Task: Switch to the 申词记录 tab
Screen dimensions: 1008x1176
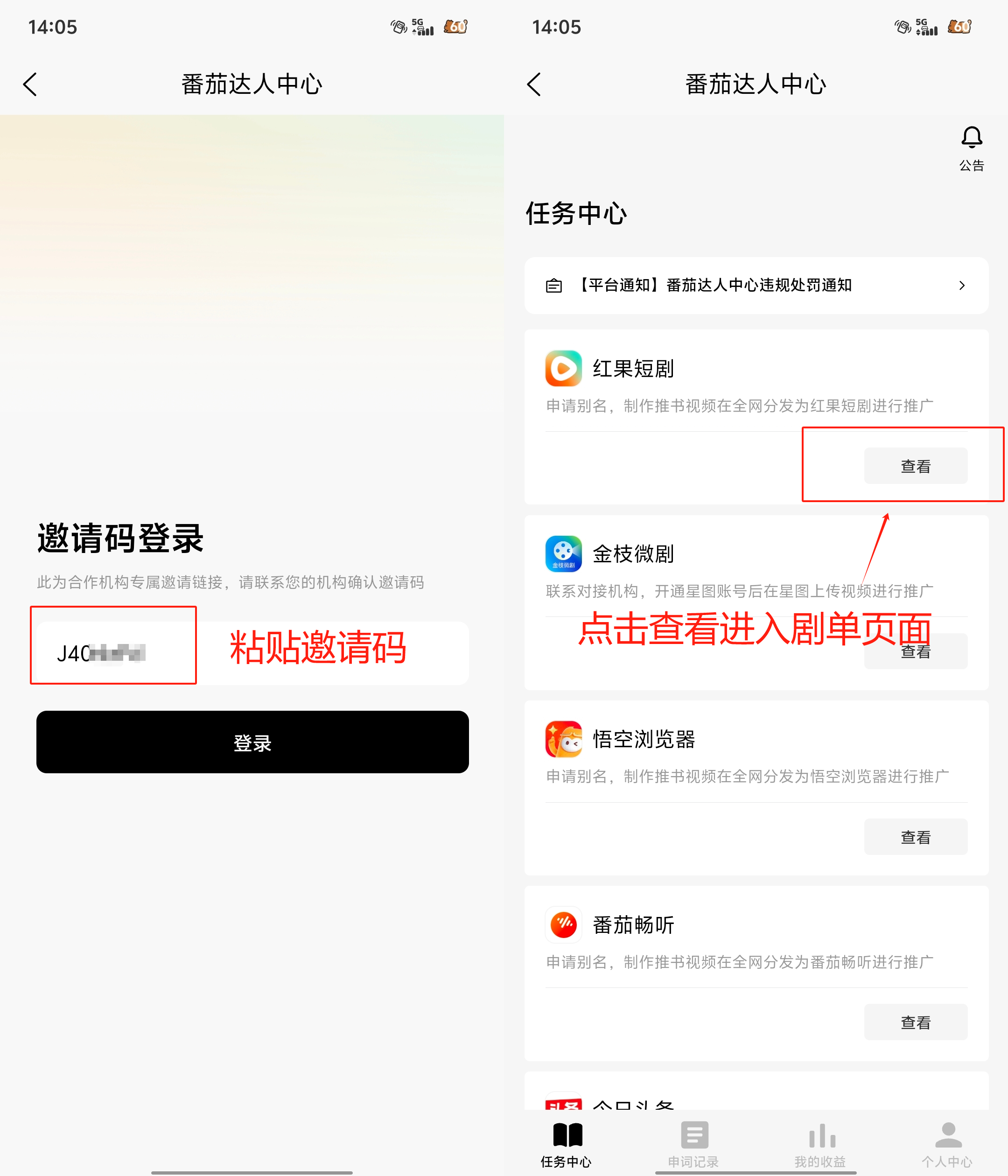Action: [x=693, y=1145]
